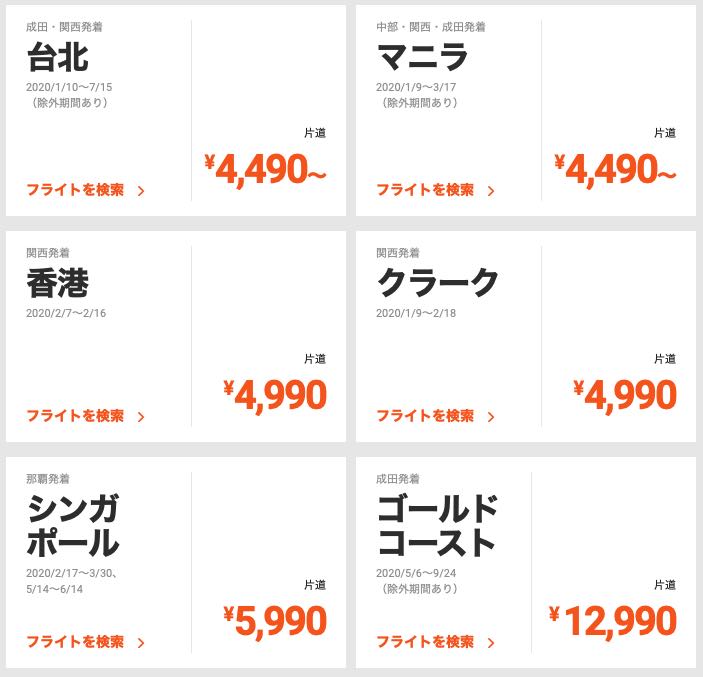Click the chevron arrow in the 台北 card
The image size is (703, 677).
(141, 191)
